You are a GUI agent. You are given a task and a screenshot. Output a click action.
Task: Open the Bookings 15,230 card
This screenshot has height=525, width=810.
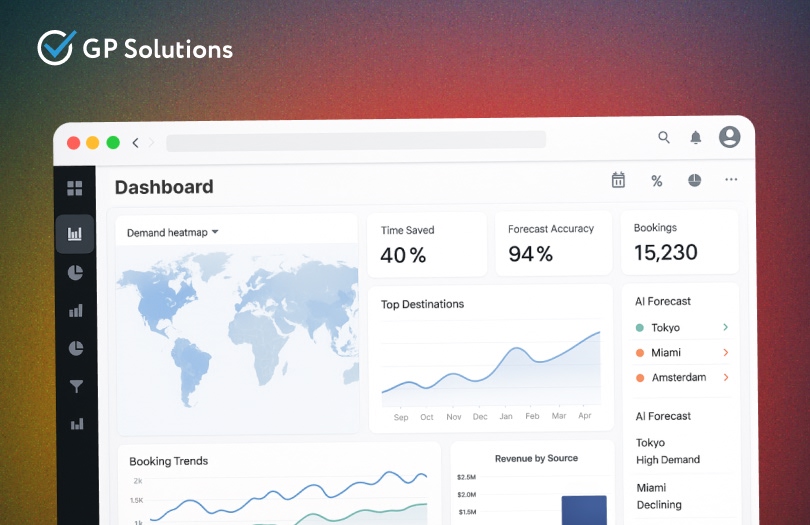pyautogui.click(x=680, y=242)
